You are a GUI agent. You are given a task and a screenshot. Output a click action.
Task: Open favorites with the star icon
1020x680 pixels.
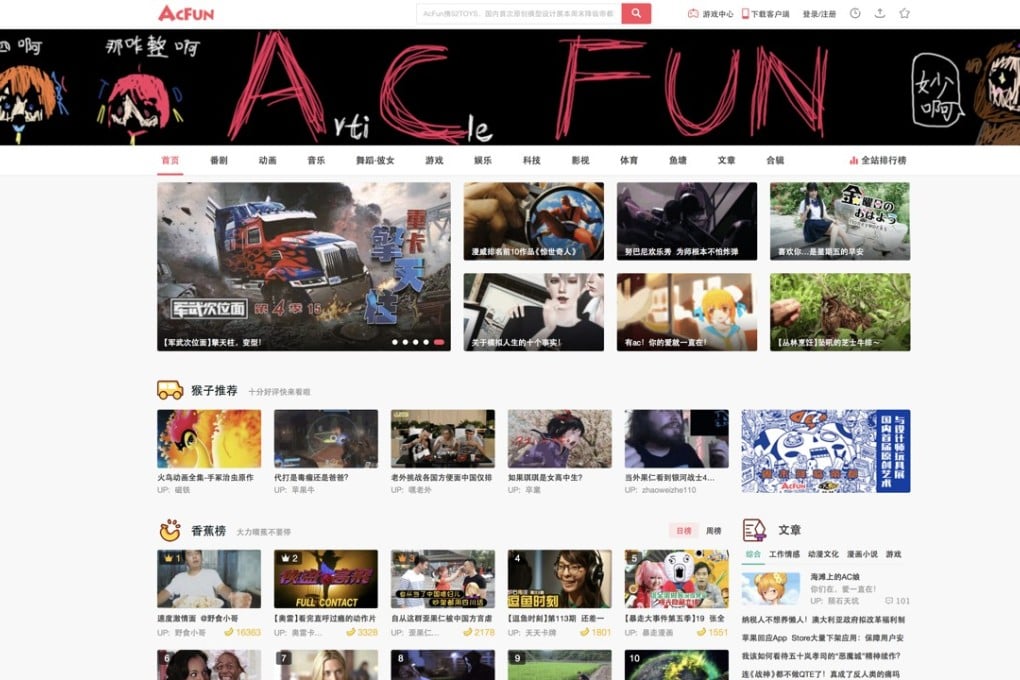(904, 13)
